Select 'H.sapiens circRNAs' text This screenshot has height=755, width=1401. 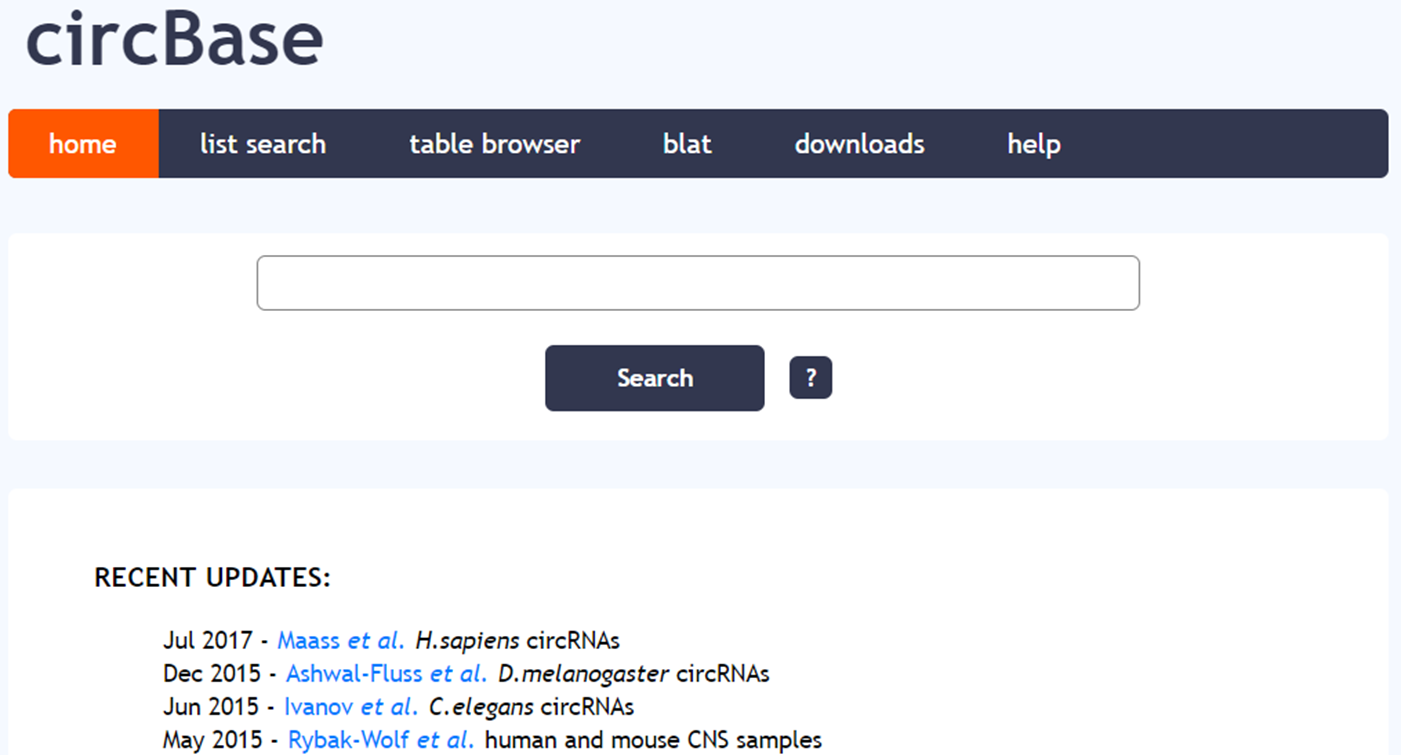point(518,640)
